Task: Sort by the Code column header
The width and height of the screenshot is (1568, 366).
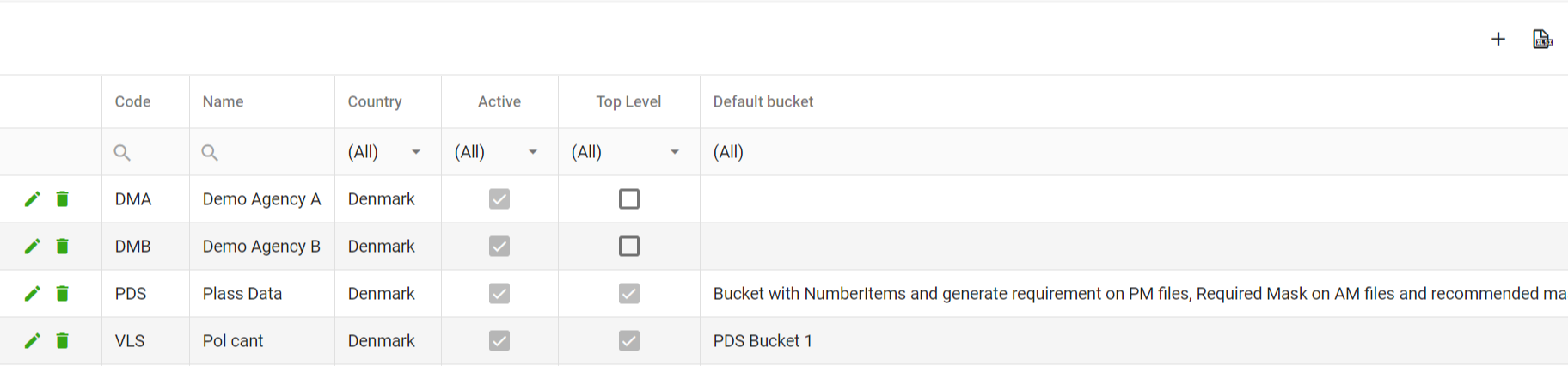Action: tap(133, 101)
